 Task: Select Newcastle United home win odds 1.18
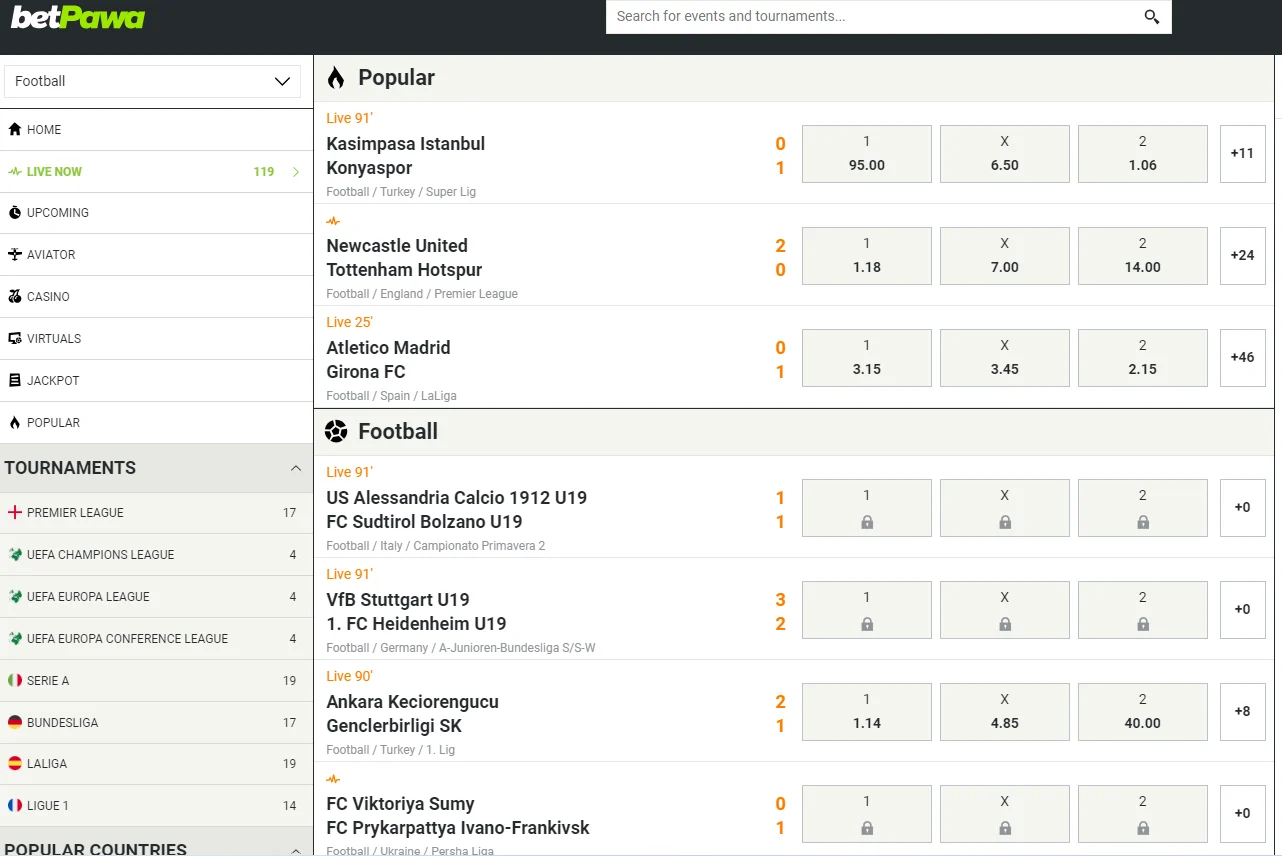pos(866,256)
